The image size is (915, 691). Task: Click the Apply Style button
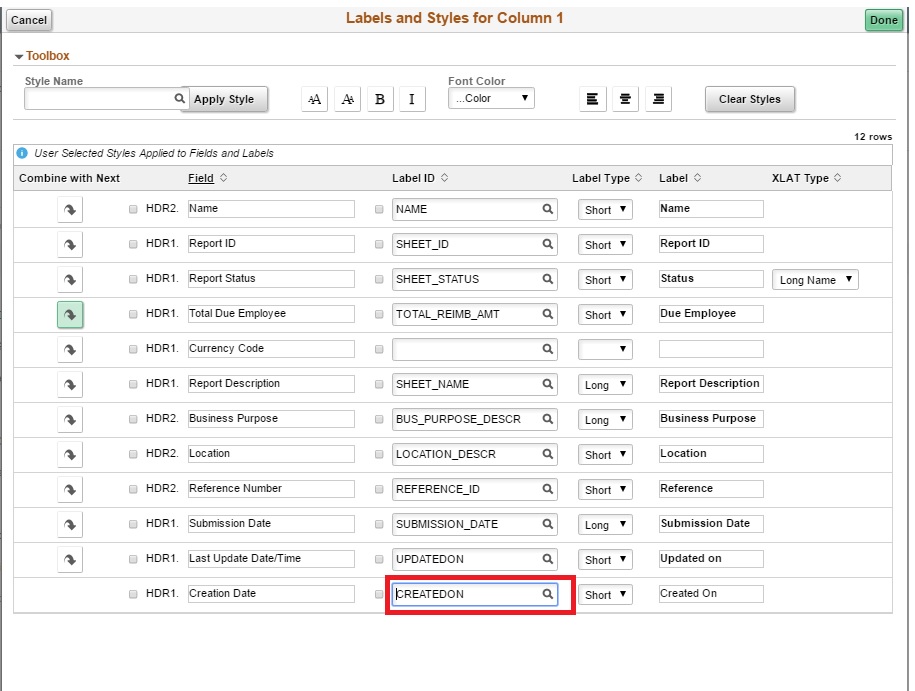pyautogui.click(x=224, y=99)
